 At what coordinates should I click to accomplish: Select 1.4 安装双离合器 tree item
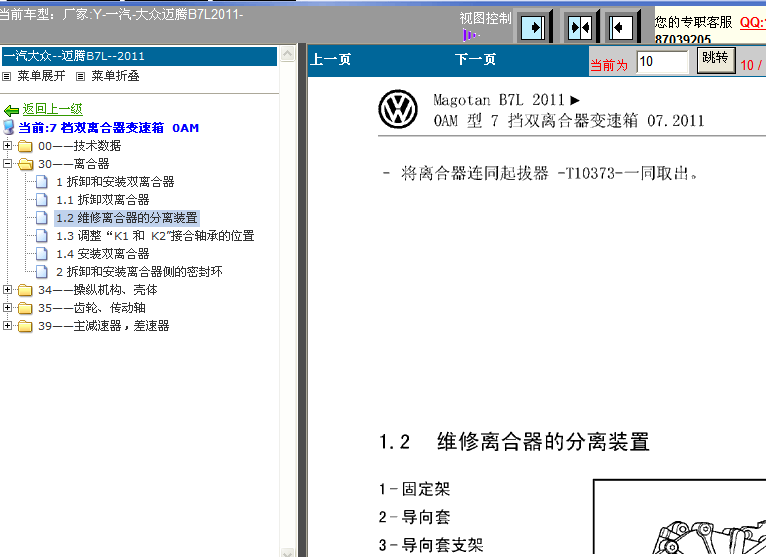[103, 254]
